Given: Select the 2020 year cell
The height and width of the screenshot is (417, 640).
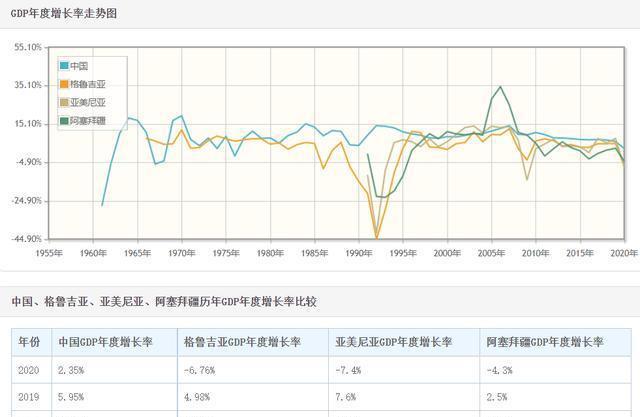Looking at the screenshot, I should pyautogui.click(x=29, y=370).
